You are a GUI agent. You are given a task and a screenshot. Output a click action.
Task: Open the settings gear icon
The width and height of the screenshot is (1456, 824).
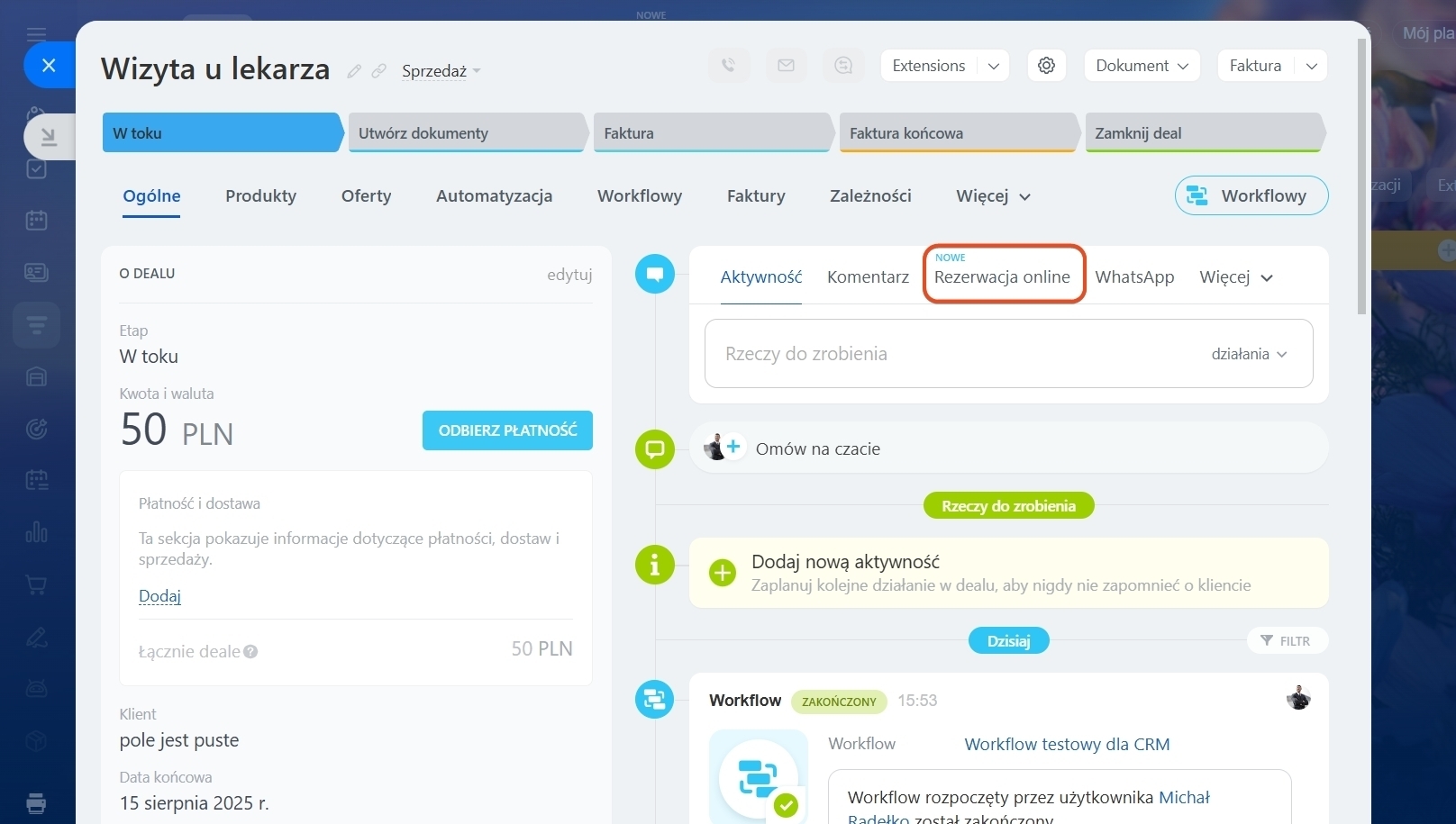coord(1046,66)
